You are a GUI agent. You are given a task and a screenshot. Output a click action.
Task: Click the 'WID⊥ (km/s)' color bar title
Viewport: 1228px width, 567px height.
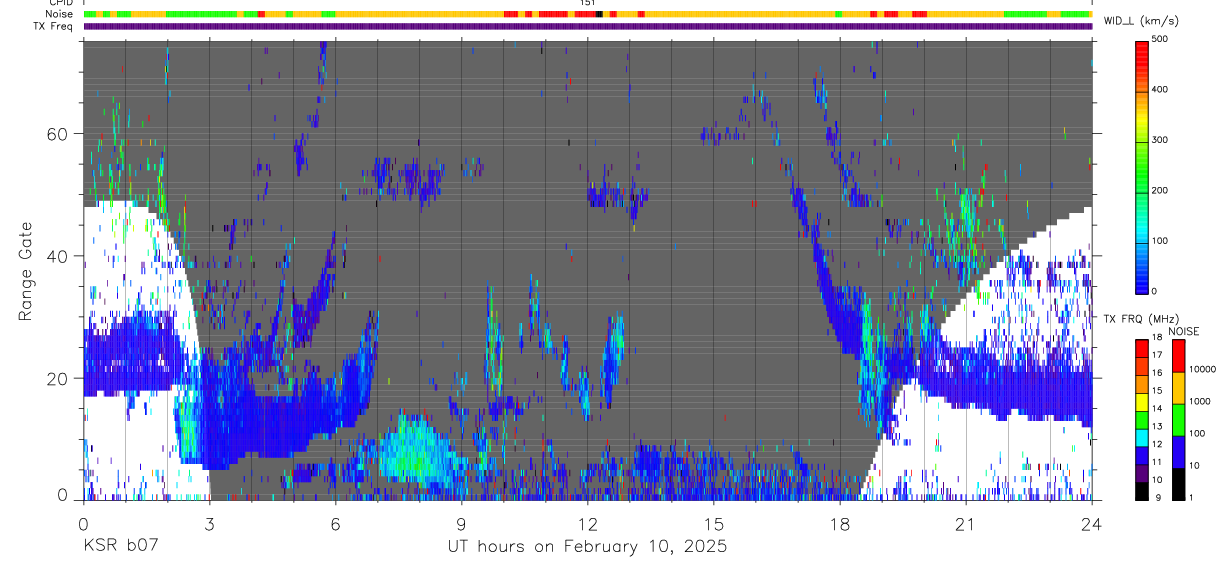click(x=1140, y=21)
